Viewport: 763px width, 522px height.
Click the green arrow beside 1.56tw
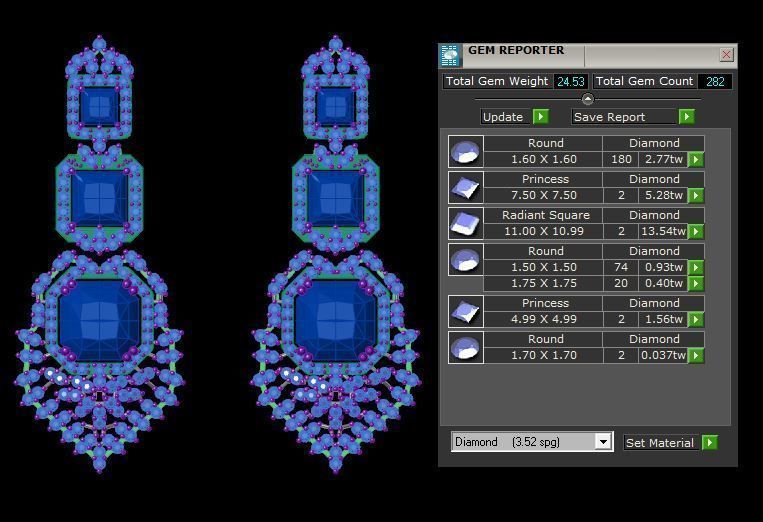coord(696,319)
